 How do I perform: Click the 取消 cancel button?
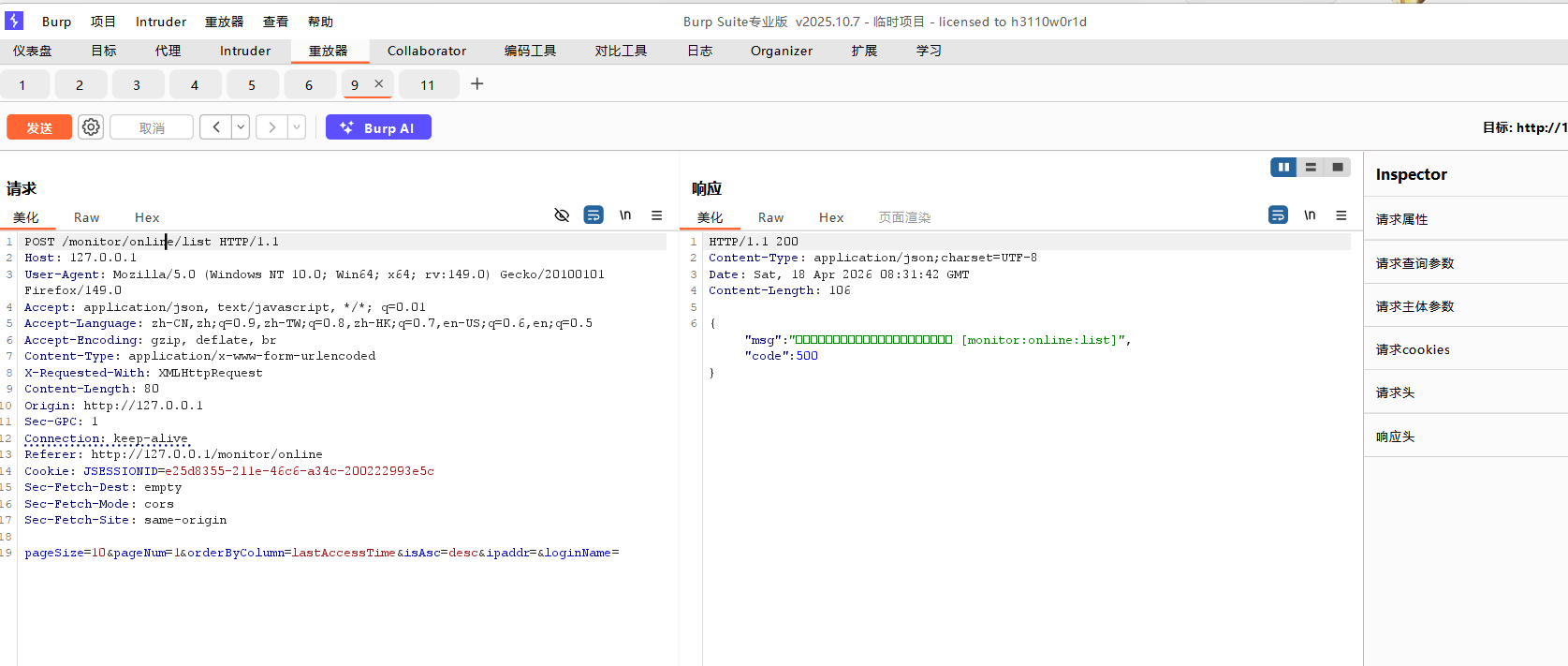[152, 127]
